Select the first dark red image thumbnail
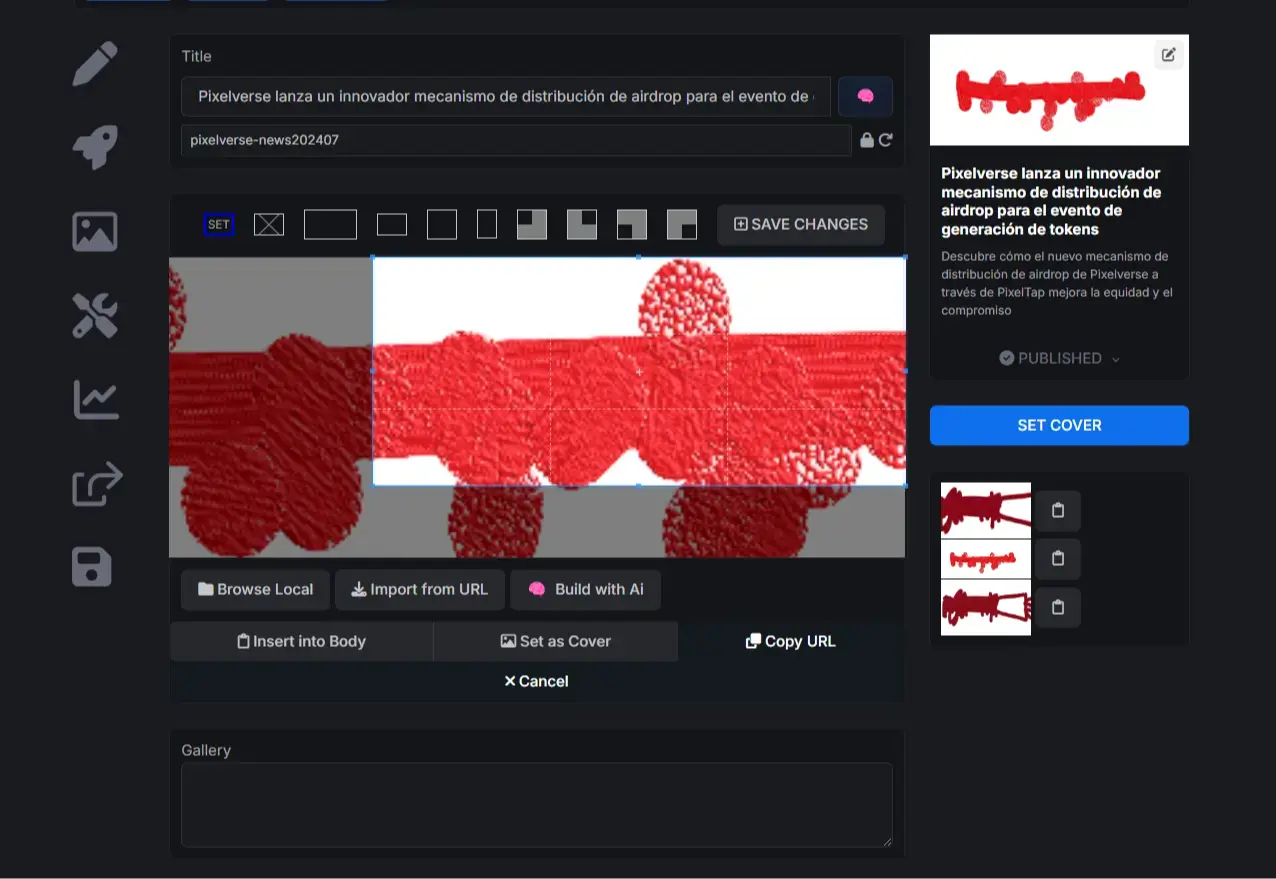This screenshot has width=1276, height=879. pos(986,511)
